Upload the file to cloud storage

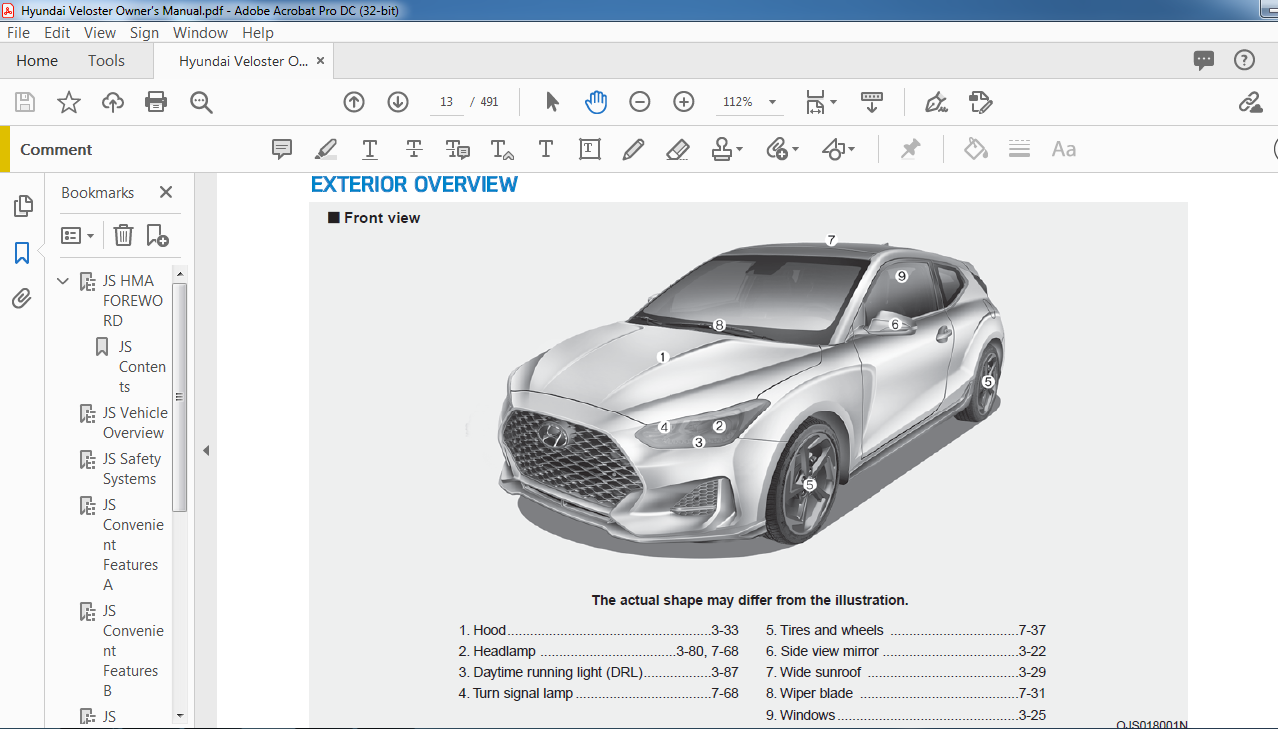point(113,102)
